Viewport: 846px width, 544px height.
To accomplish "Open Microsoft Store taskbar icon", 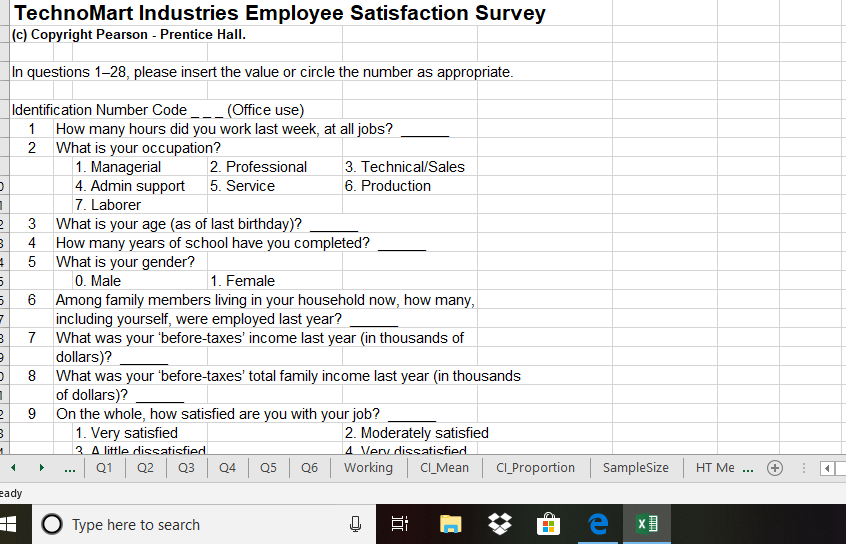I will [x=549, y=524].
